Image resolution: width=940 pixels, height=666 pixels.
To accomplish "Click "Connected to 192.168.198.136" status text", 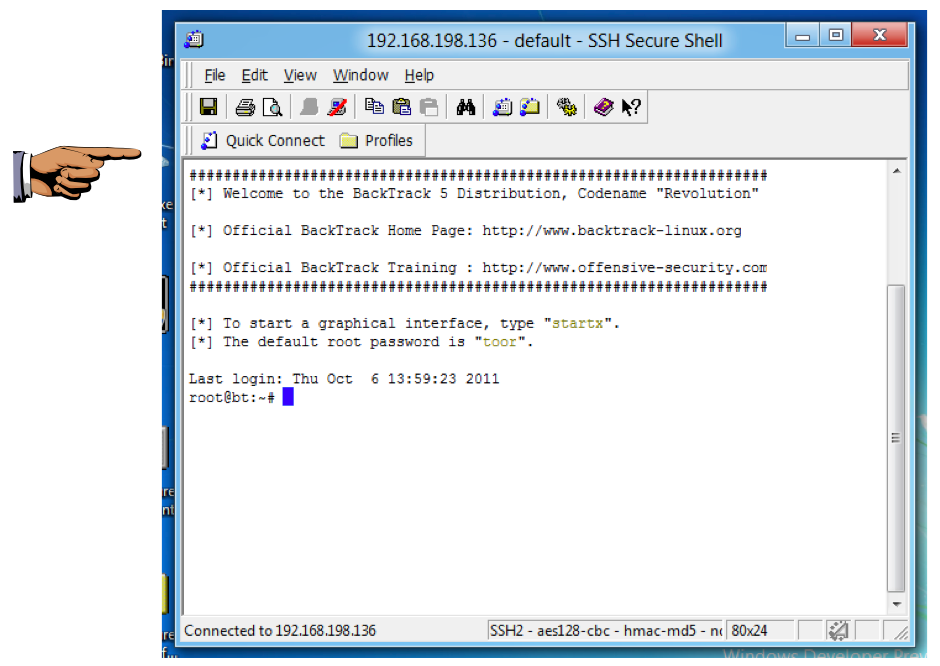I will pyautogui.click(x=280, y=631).
